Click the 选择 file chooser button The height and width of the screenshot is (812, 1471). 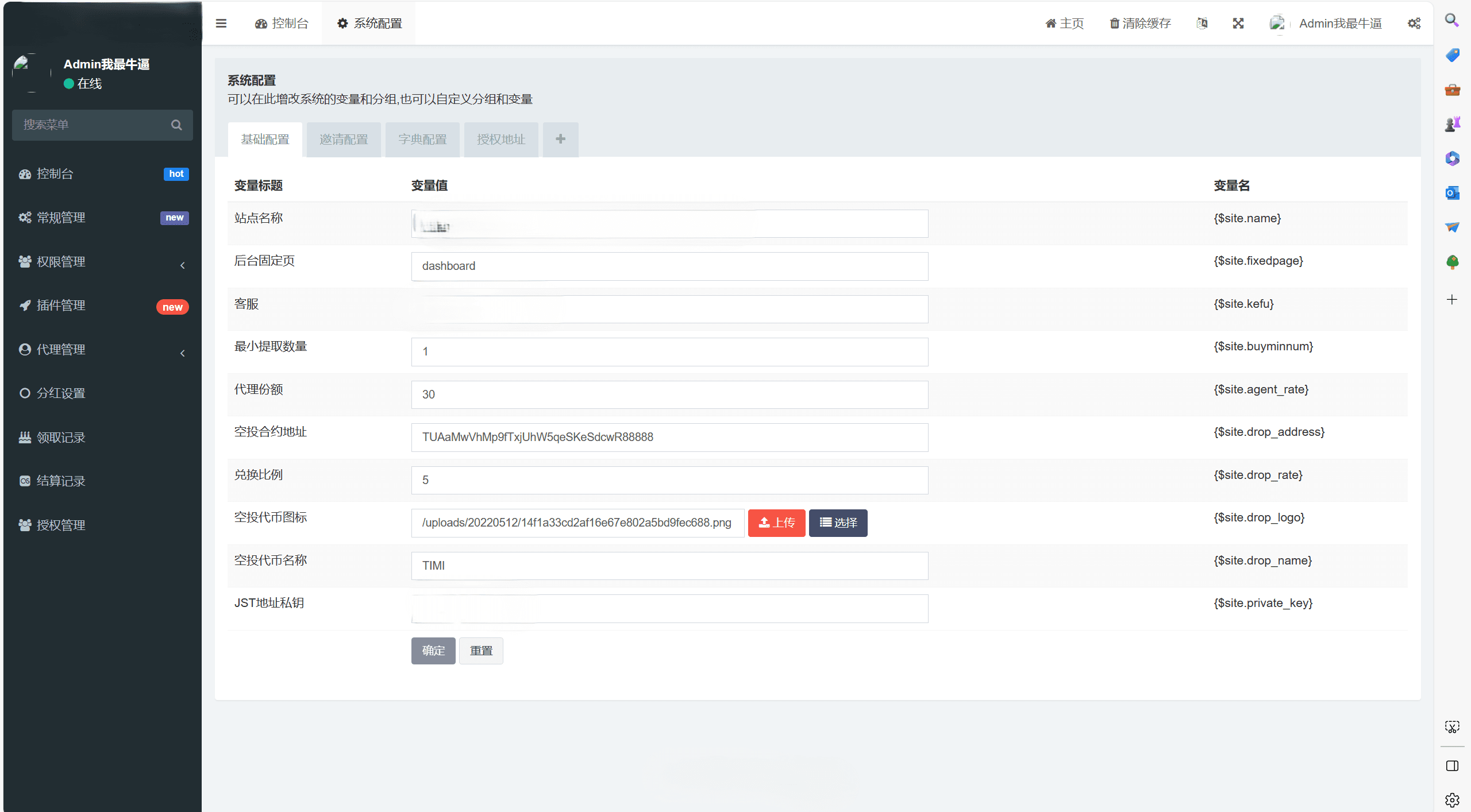pyautogui.click(x=838, y=523)
